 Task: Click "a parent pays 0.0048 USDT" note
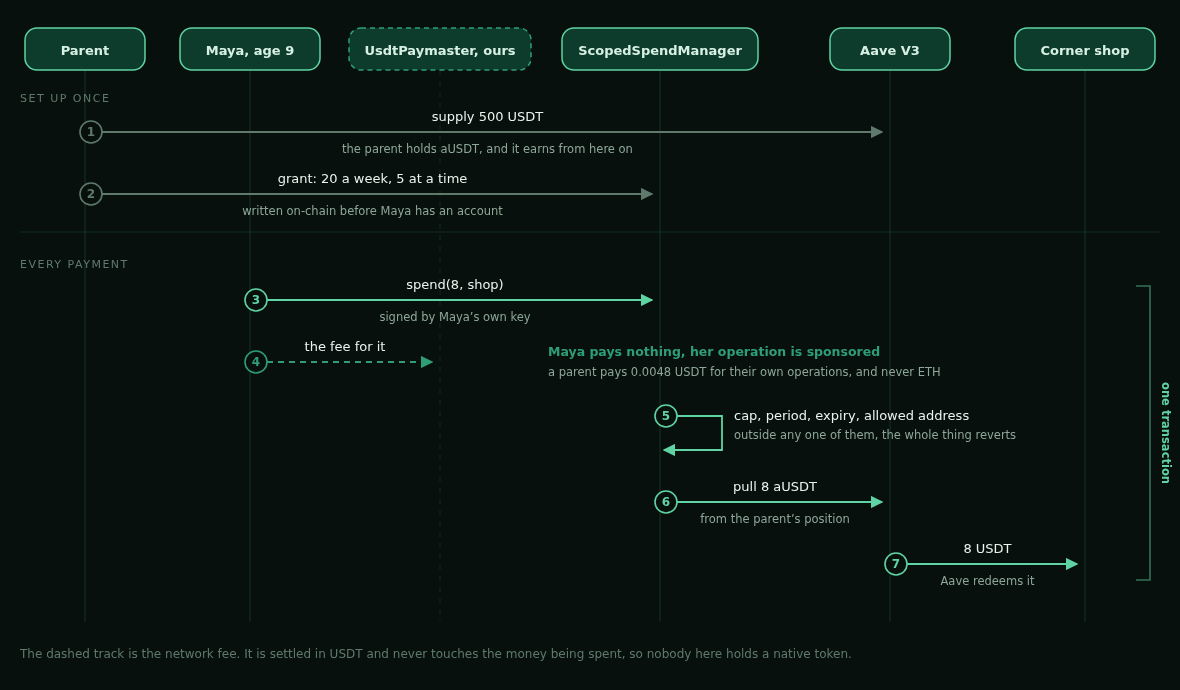click(744, 372)
